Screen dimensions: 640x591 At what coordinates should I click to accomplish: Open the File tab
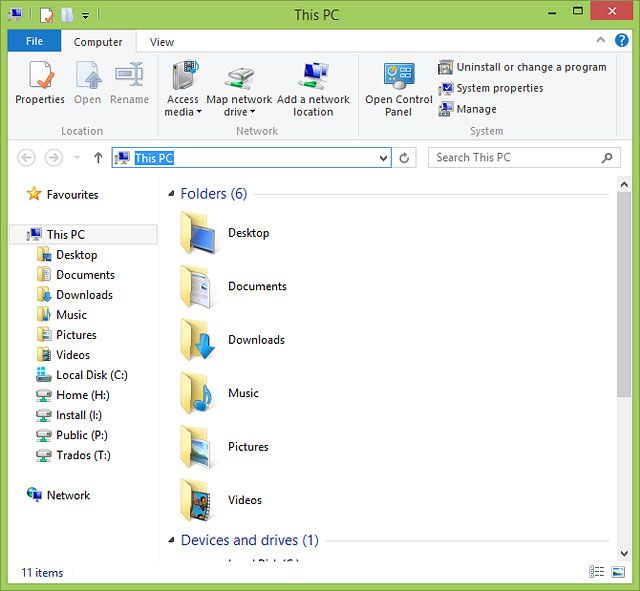tap(34, 41)
